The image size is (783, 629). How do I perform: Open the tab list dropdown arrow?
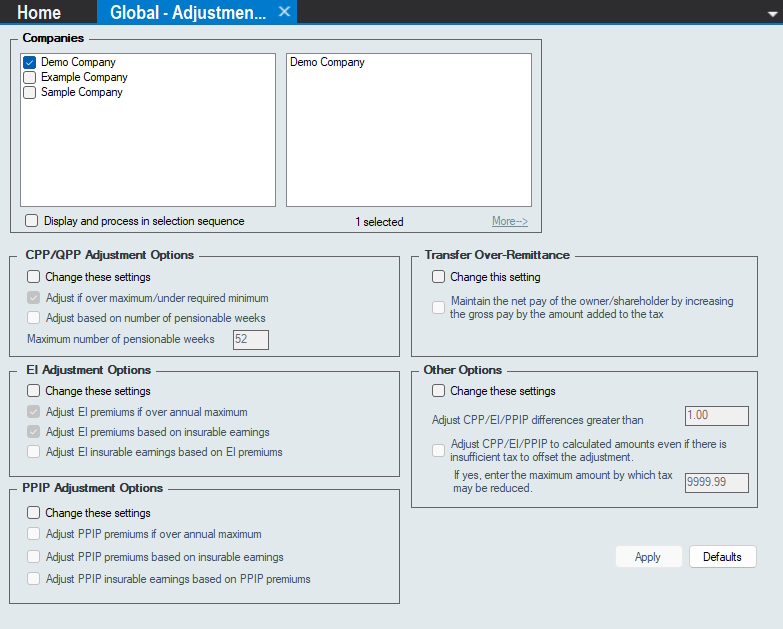771,12
